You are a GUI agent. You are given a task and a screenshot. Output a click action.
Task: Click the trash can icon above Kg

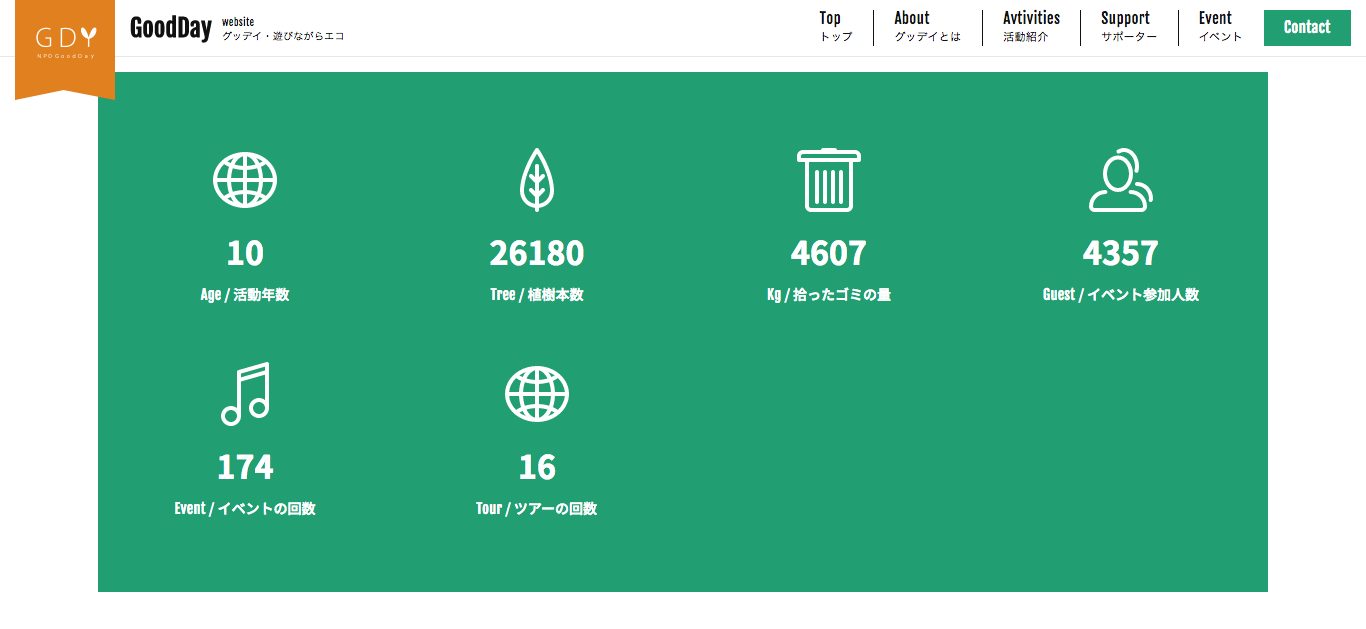click(x=829, y=180)
